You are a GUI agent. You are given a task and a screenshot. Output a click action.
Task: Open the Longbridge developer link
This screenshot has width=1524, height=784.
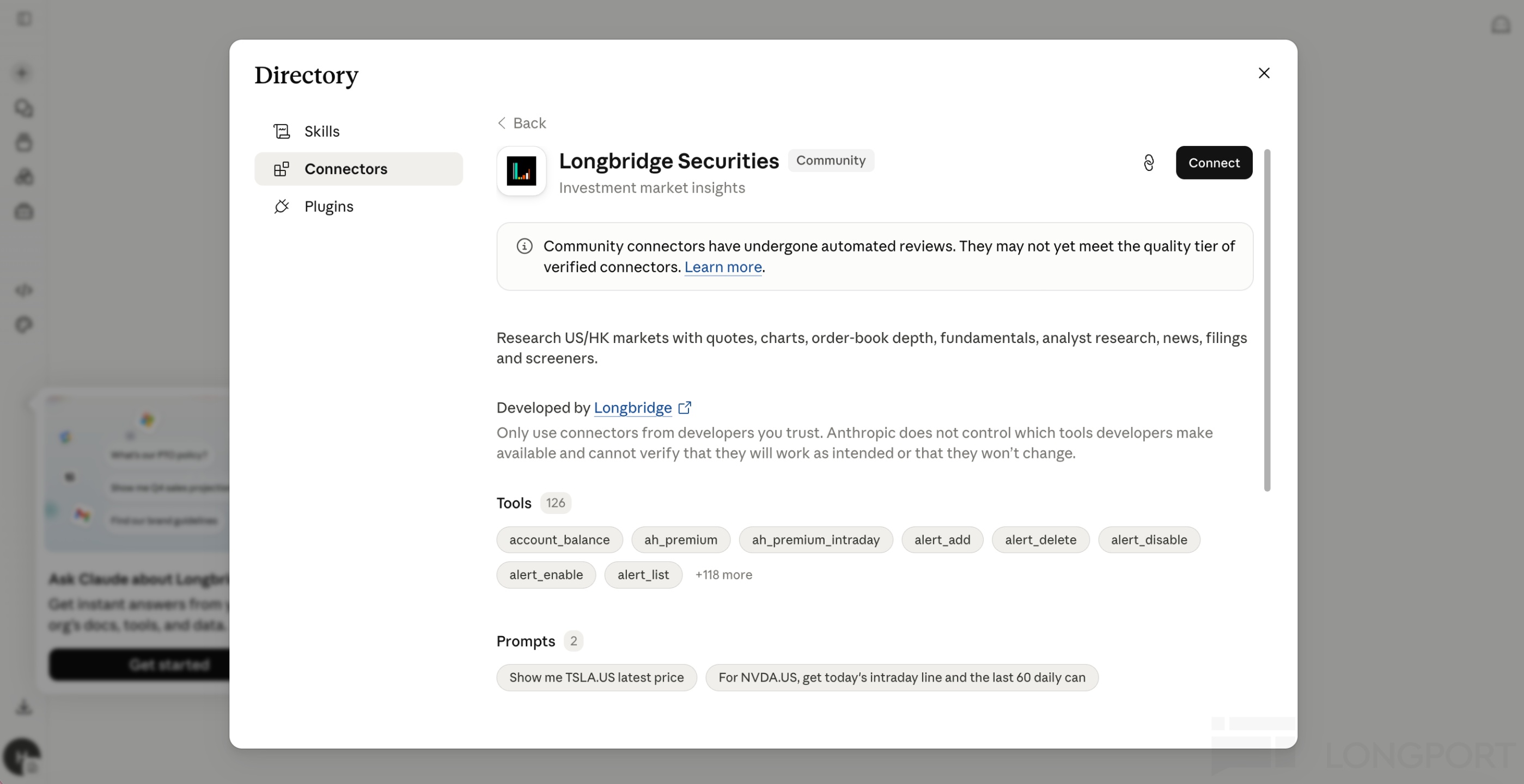pyautogui.click(x=632, y=407)
